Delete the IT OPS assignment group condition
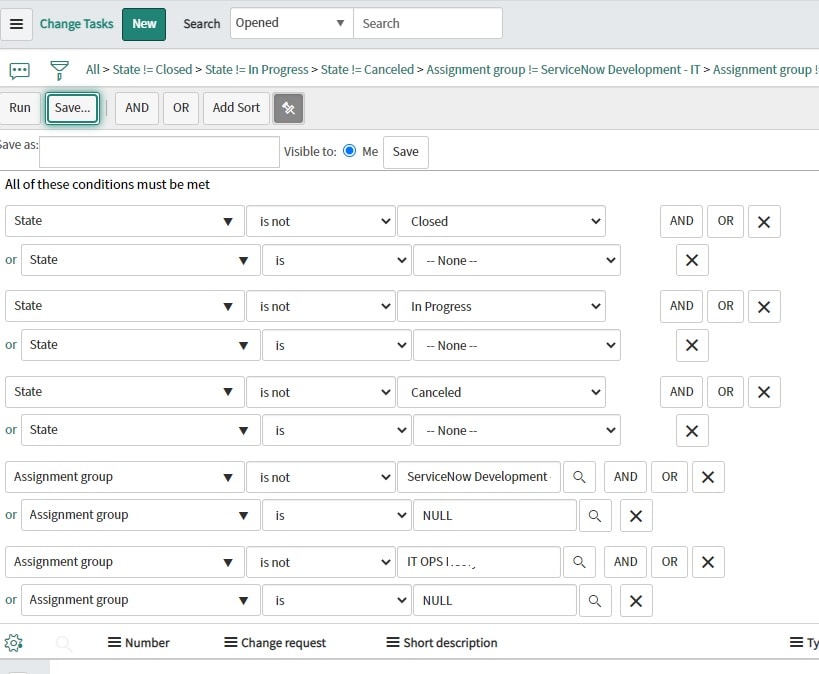Viewport: 819px width, 674px height. pos(708,562)
